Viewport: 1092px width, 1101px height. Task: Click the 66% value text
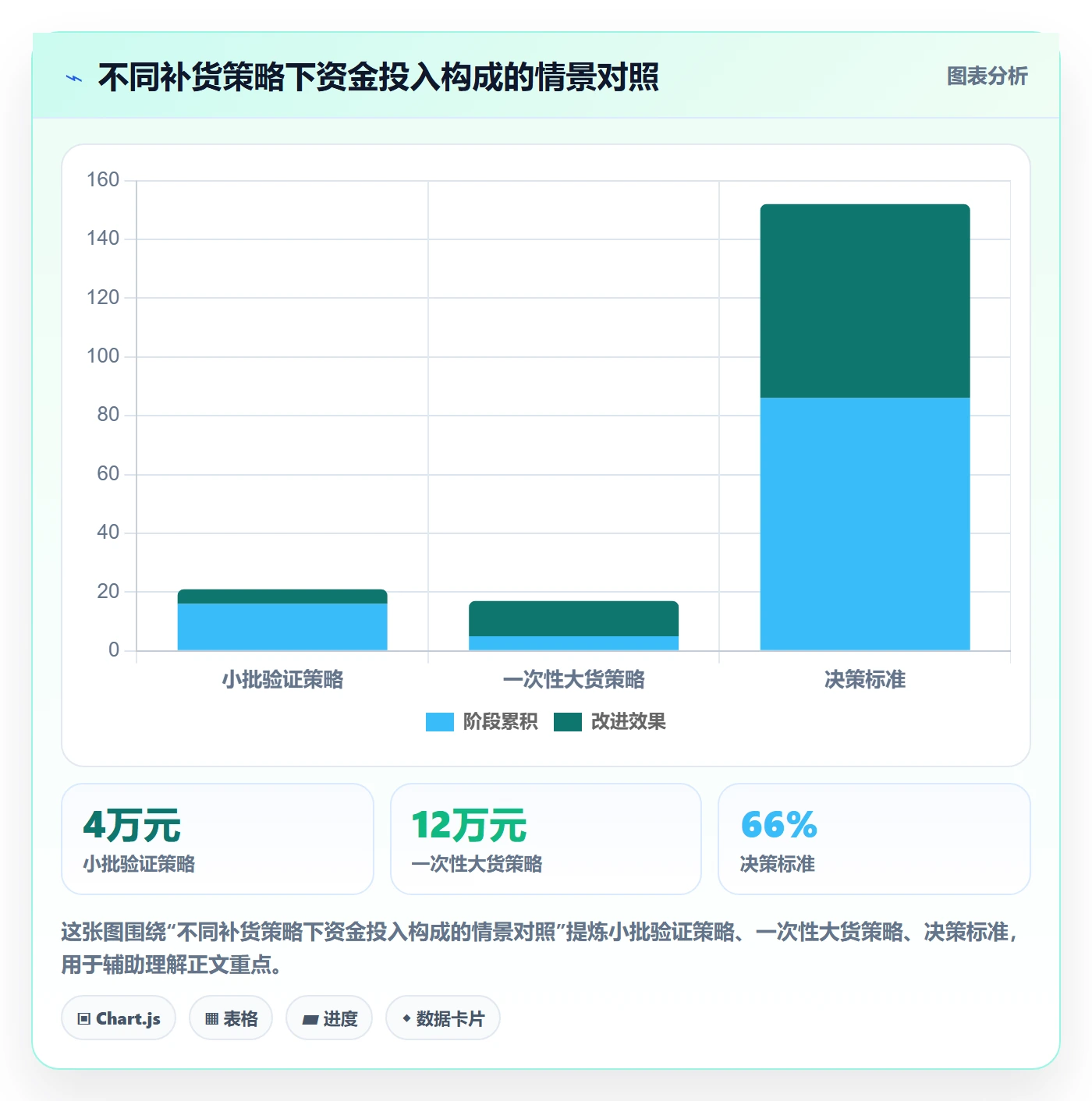779,825
